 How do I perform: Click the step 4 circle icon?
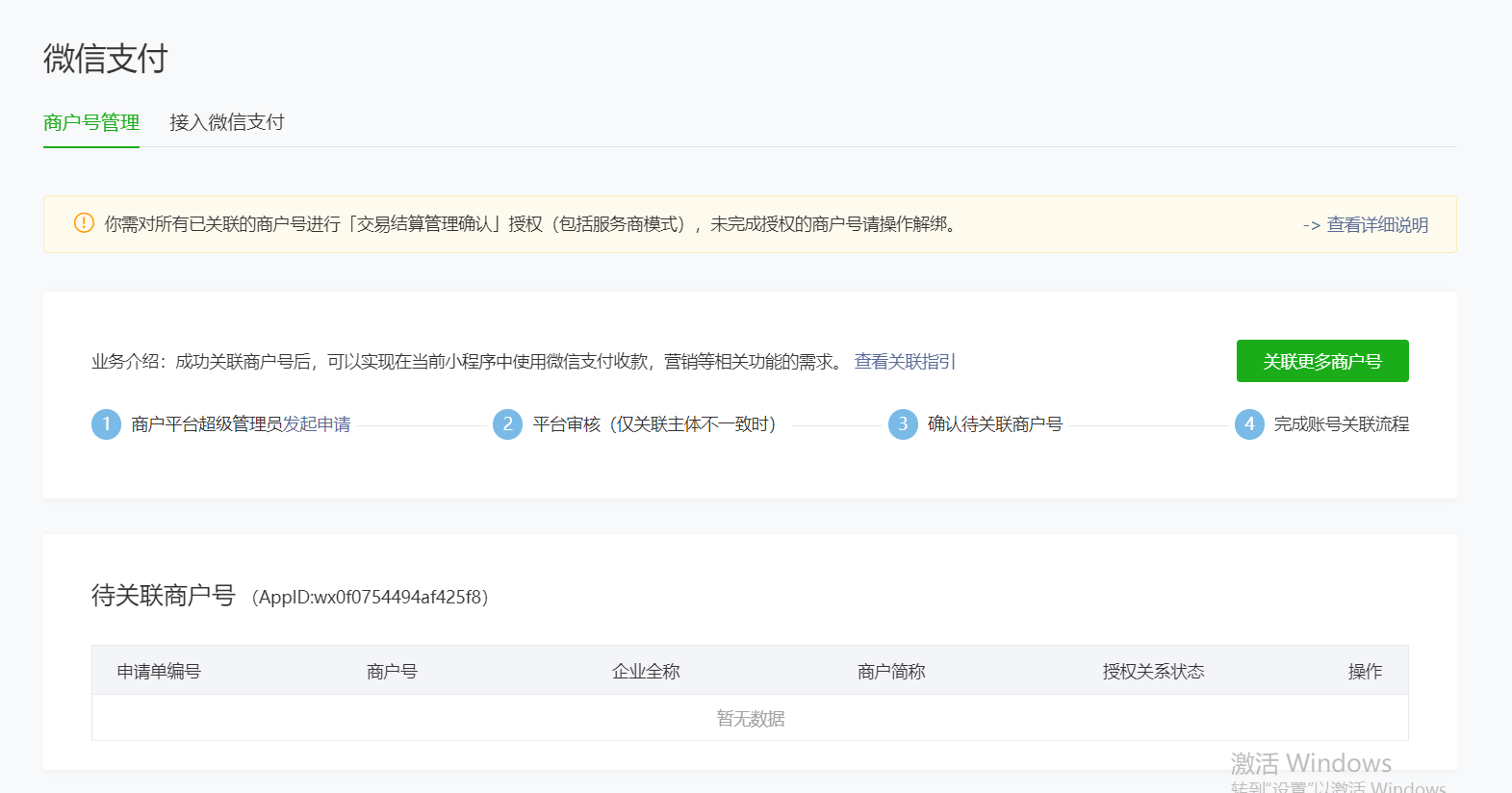tap(1249, 424)
